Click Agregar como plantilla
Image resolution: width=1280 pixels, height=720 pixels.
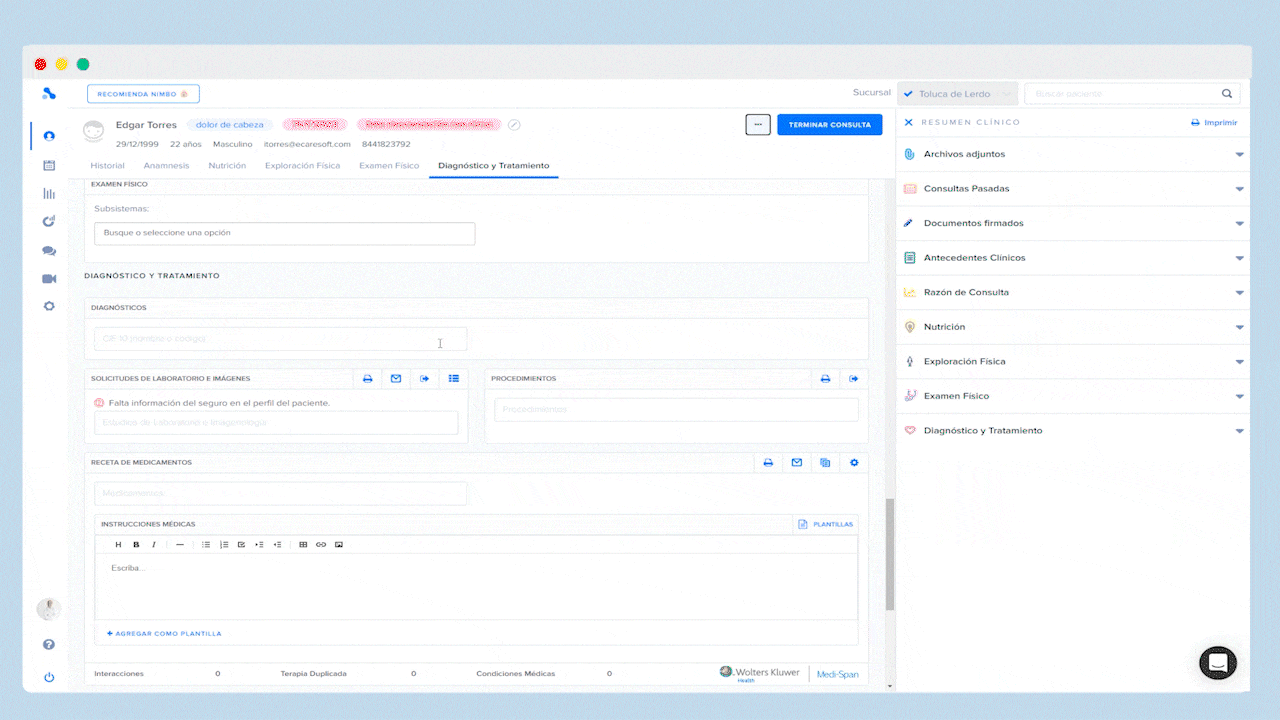point(164,633)
